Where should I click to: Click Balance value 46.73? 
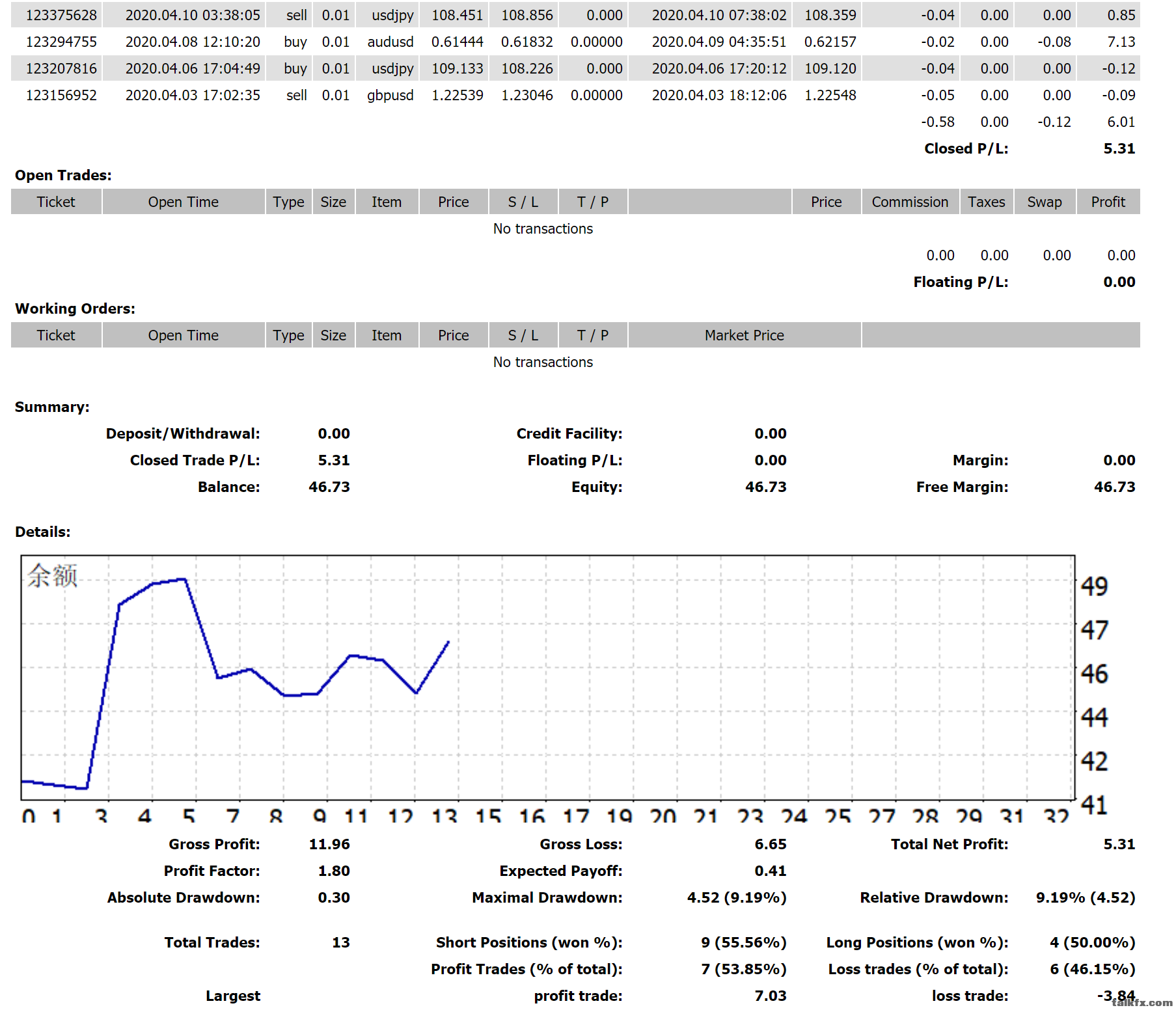tap(329, 487)
